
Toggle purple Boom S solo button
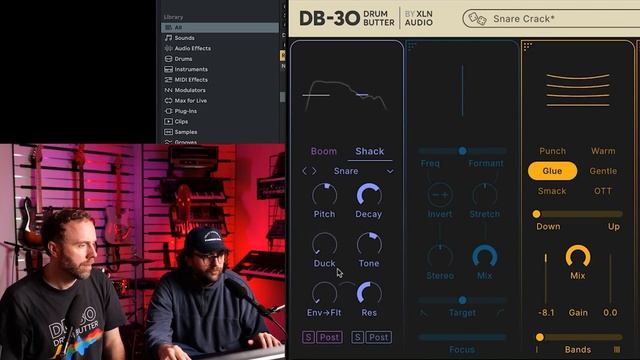click(x=309, y=337)
